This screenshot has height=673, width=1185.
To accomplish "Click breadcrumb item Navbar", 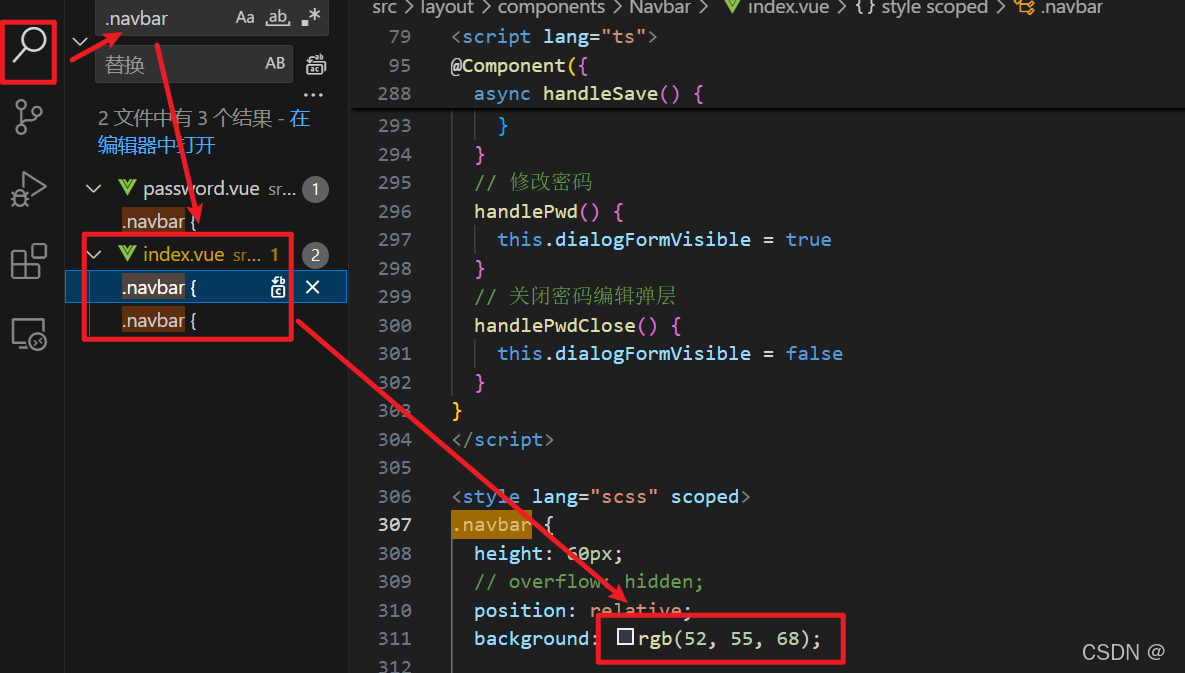I will (660, 8).
